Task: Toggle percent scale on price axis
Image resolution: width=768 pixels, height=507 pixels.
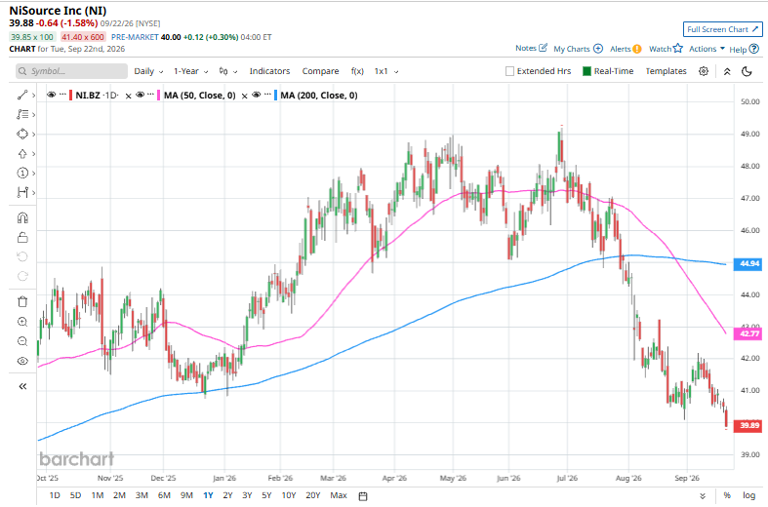Action: point(727,495)
